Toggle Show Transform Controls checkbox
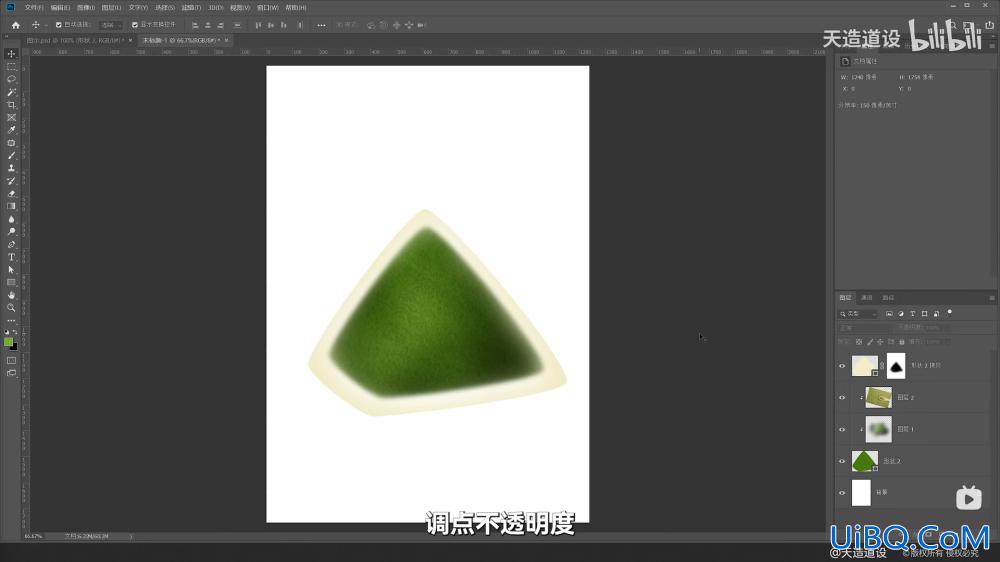The width and height of the screenshot is (1000, 562). 135,25
